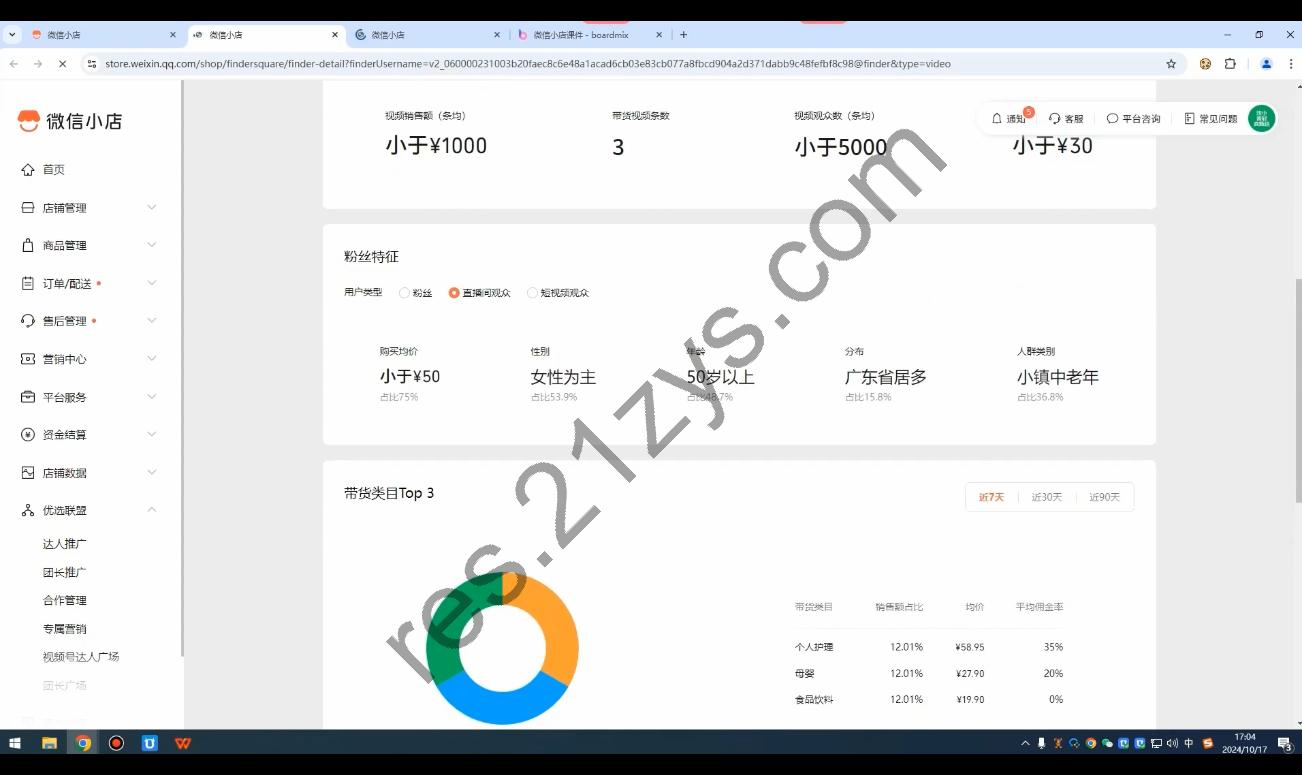Screen dimensions: 1302x775
Task: Click the 售后管理 headset icon
Action: [28, 321]
